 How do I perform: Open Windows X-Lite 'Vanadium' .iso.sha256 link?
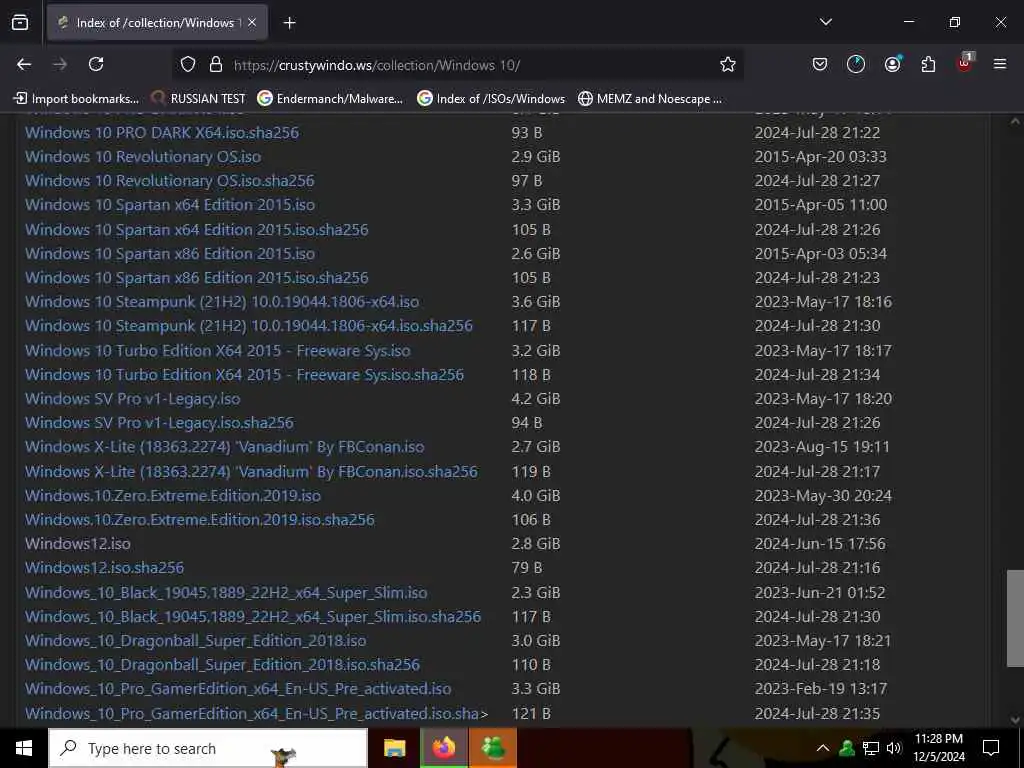[x=251, y=472]
